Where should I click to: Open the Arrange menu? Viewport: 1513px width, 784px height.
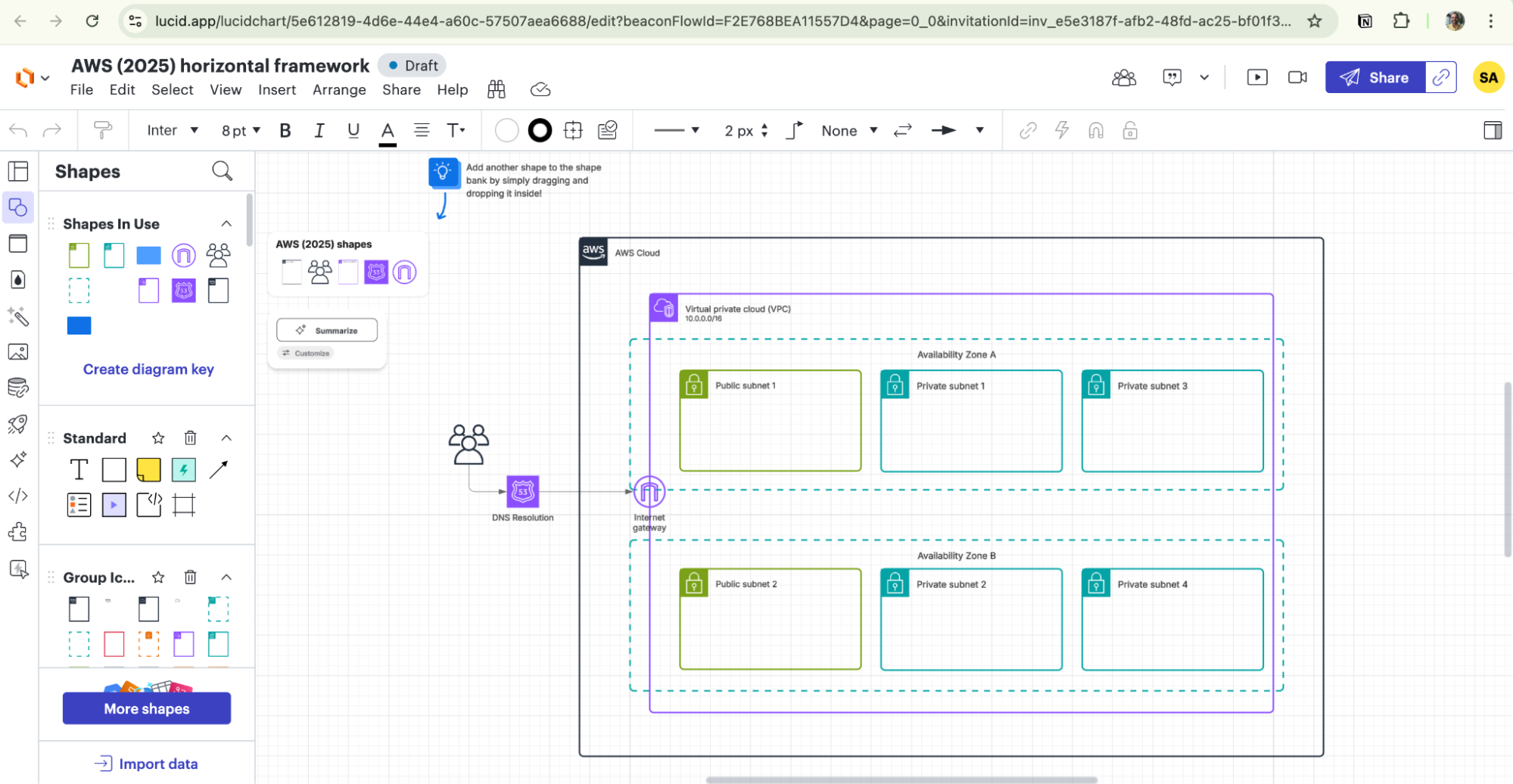[339, 90]
